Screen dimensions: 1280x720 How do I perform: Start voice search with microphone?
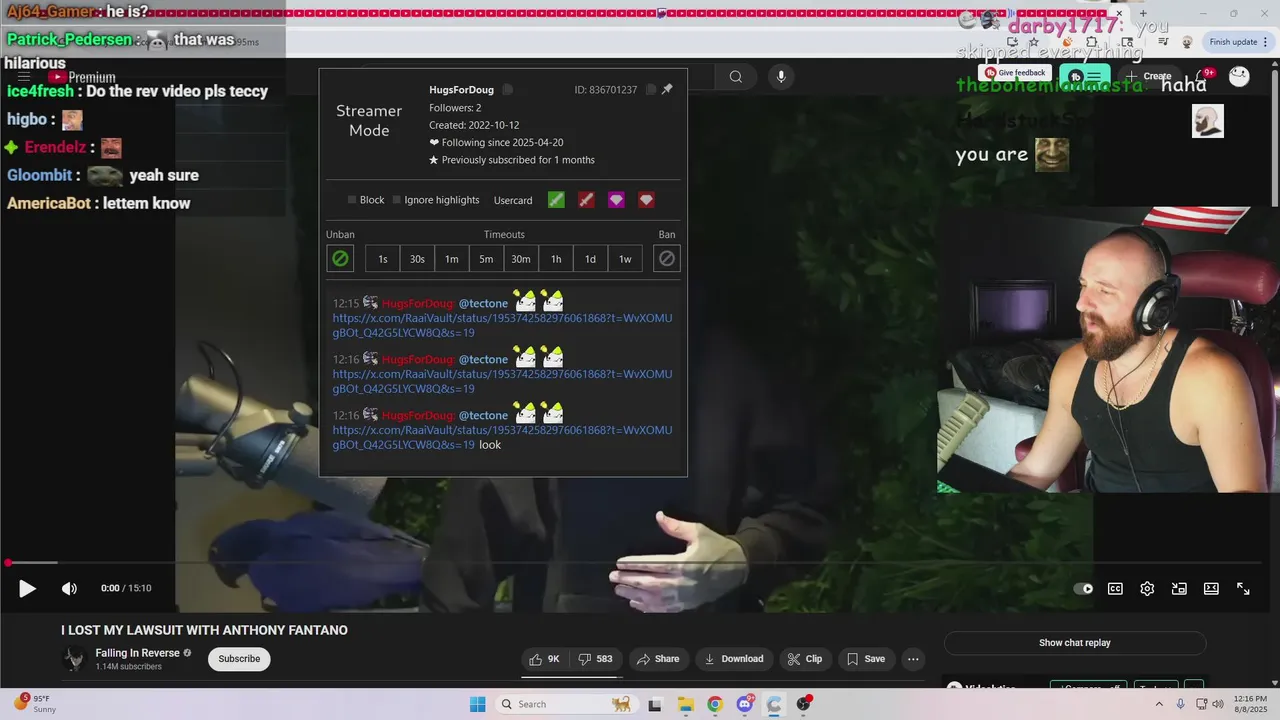[781, 77]
